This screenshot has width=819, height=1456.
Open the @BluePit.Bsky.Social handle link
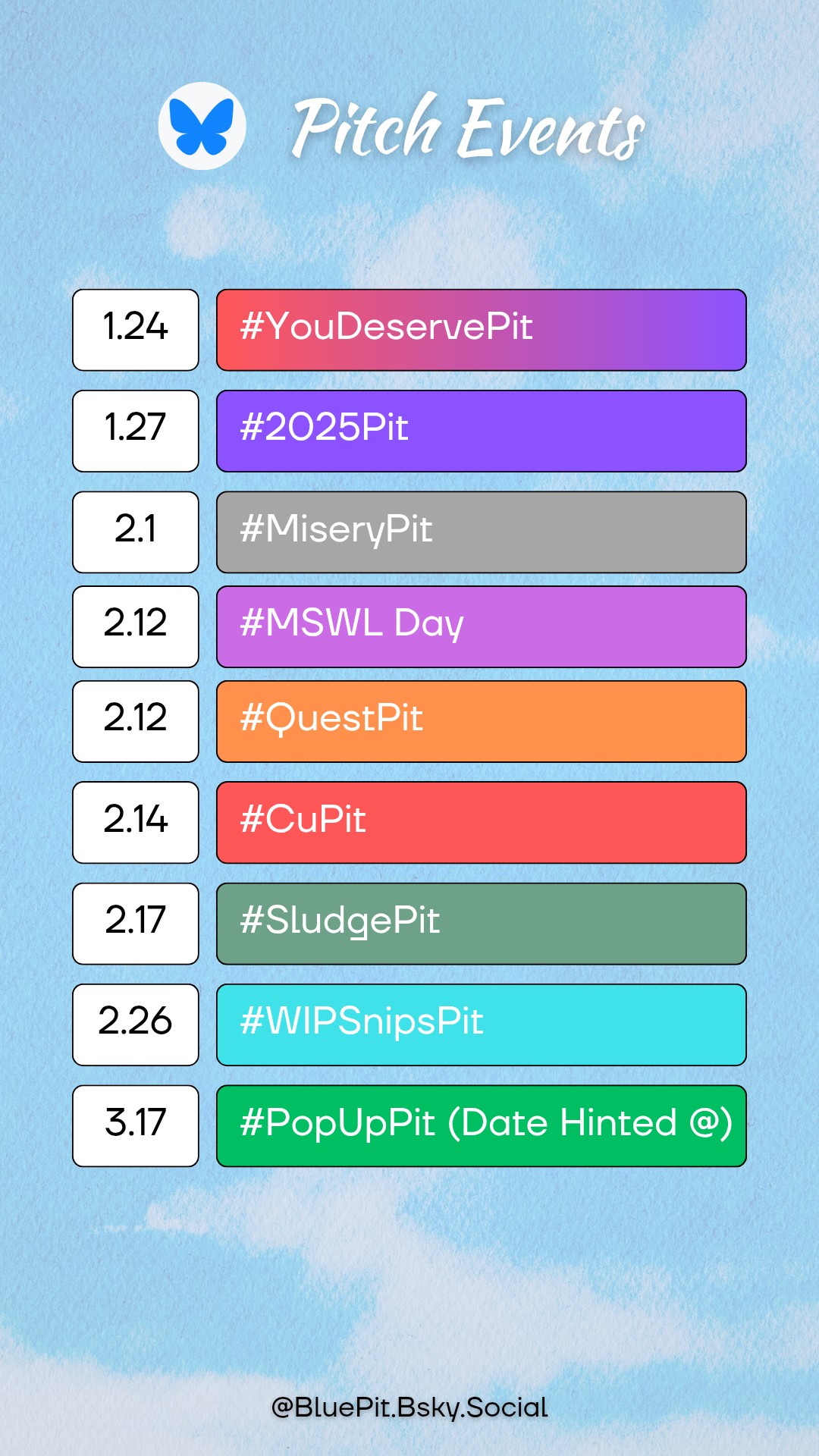409,1407
